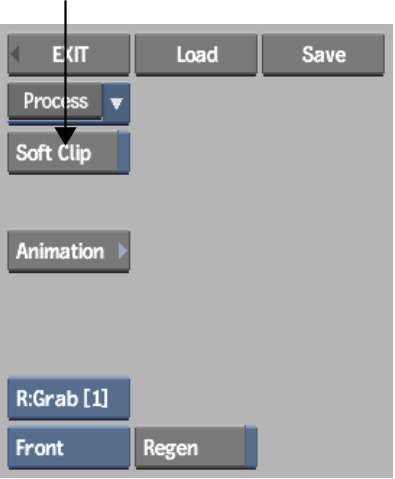395x479 pixels.
Task: Click the blue strip beneath the Process button
Action: pos(69,122)
